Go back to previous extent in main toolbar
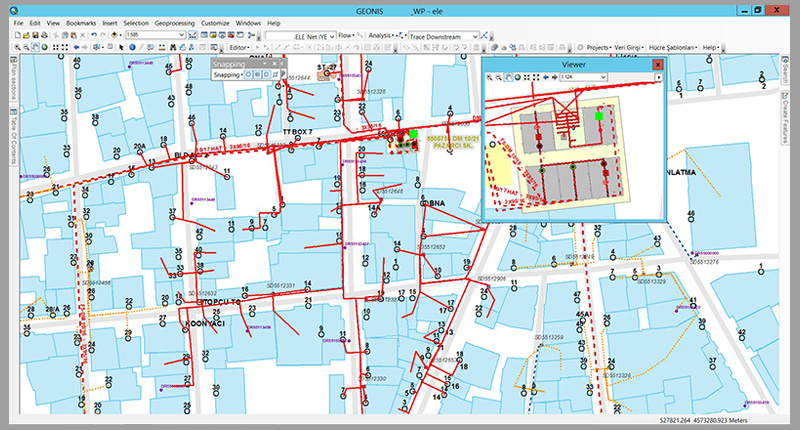This screenshot has height=430, width=800. [x=77, y=47]
